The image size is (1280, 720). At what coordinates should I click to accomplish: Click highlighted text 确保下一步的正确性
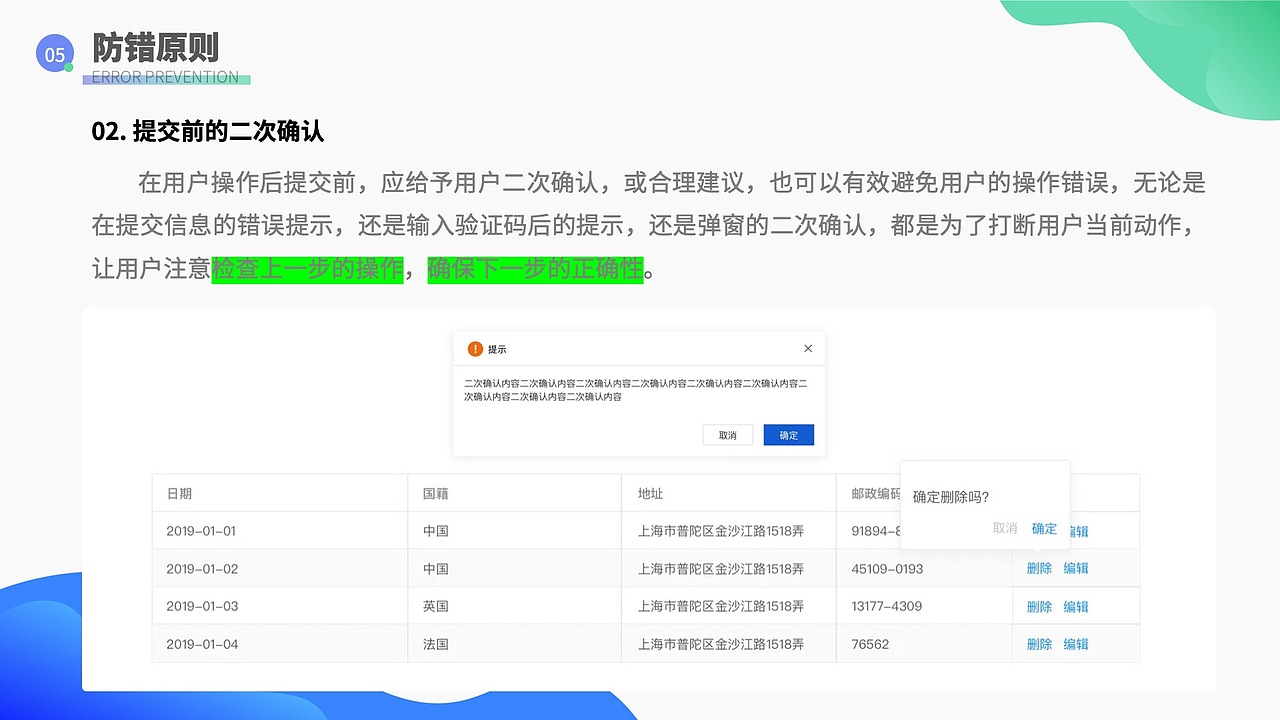pos(535,269)
